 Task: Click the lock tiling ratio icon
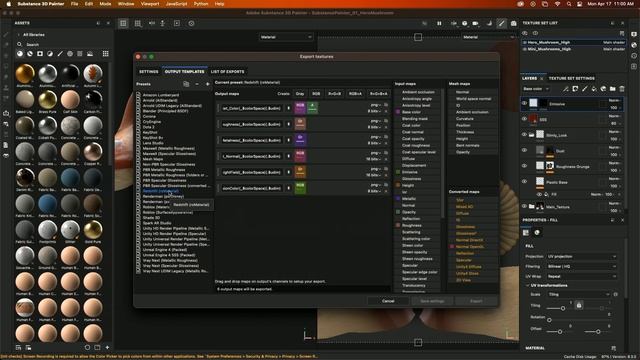pos(579,305)
